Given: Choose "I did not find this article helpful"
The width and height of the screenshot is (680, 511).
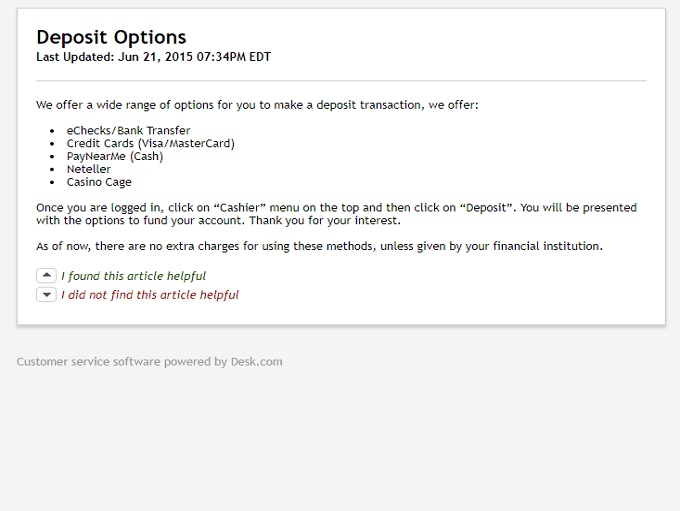Looking at the screenshot, I should pos(149,295).
